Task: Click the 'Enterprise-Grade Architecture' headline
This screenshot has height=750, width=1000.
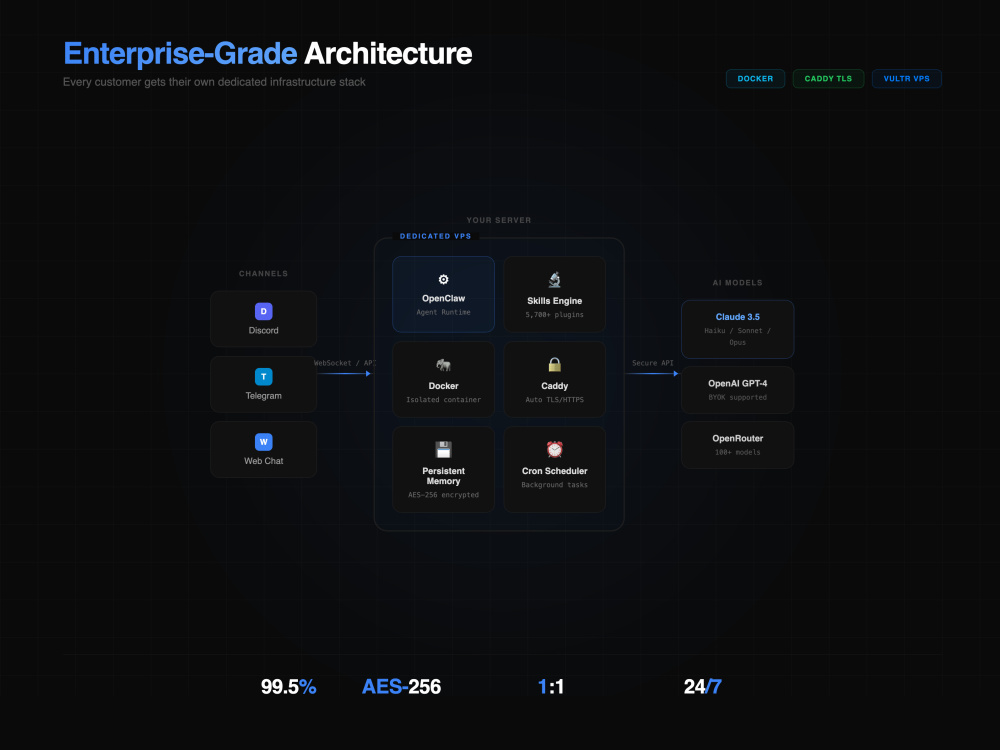Action: click(x=268, y=54)
